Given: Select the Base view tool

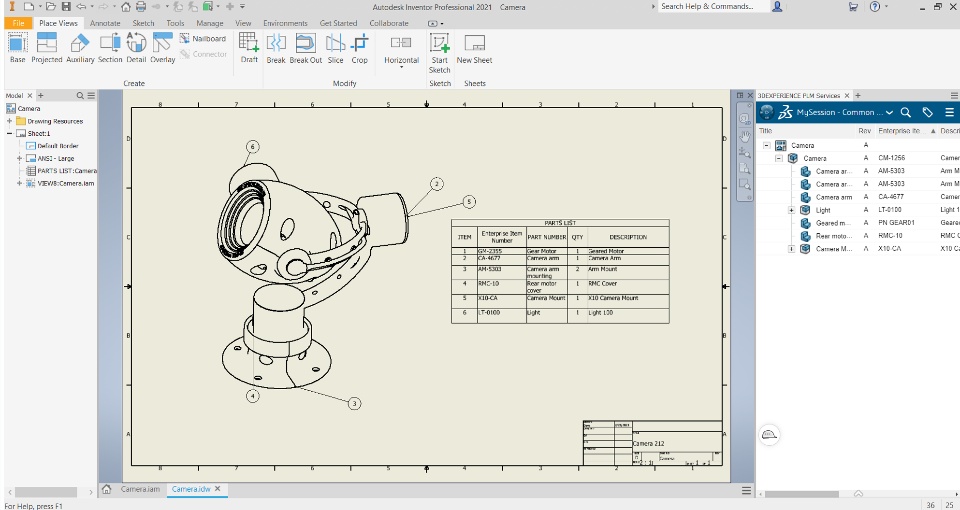Looking at the screenshot, I should [18, 48].
